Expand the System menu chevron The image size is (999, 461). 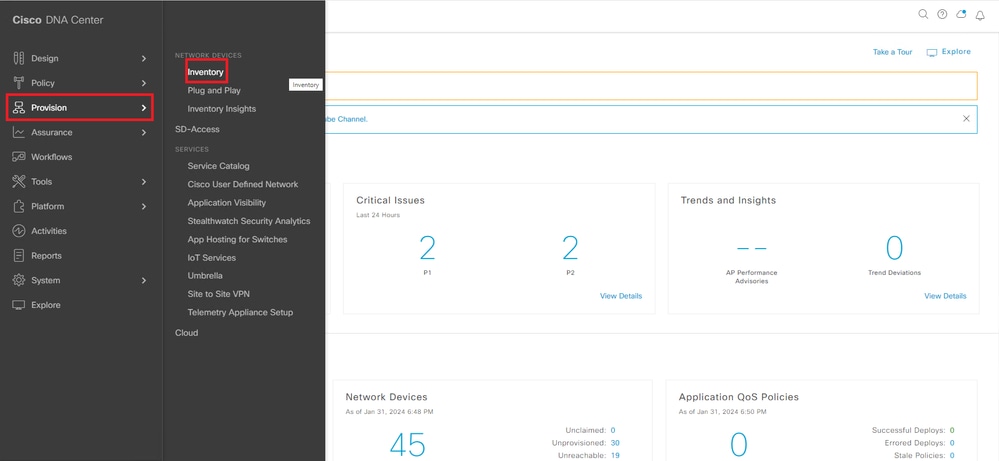tap(144, 280)
